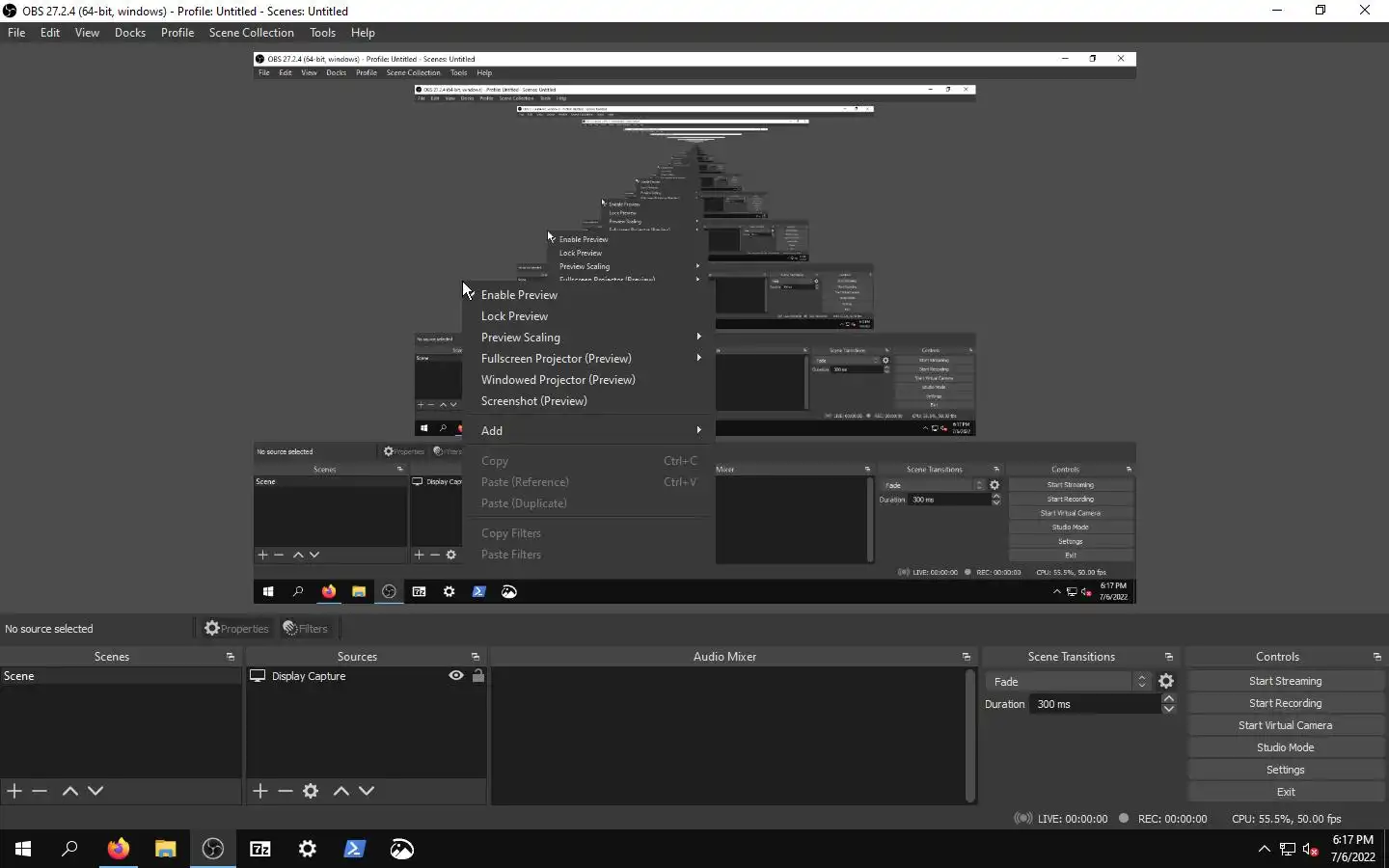Open transition properties gear next to Fade
Screen dimensions: 1389x868
(x=1166, y=681)
